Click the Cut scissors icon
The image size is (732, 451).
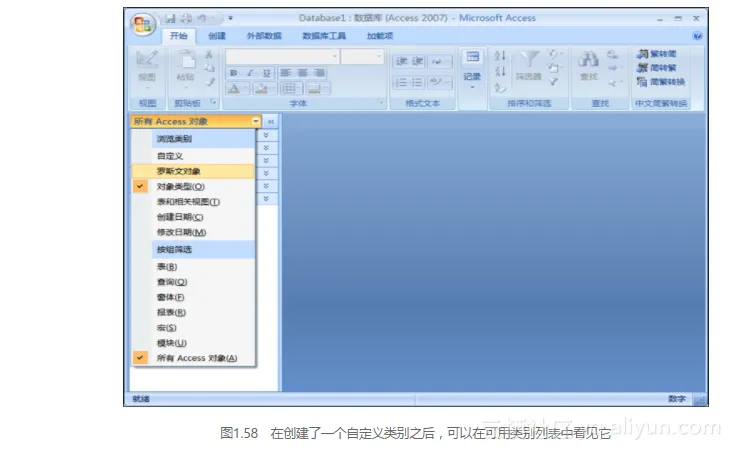click(x=209, y=55)
